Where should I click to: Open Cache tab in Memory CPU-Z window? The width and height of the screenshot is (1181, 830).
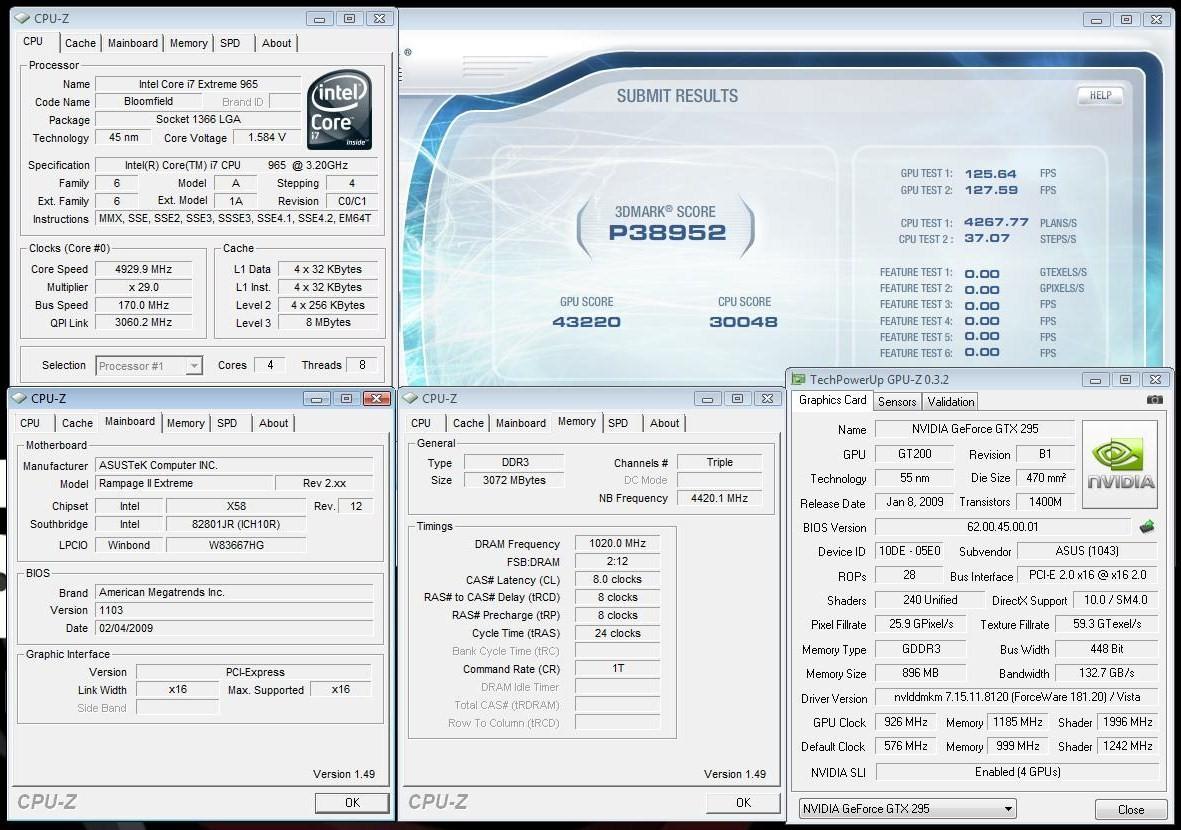click(x=468, y=423)
